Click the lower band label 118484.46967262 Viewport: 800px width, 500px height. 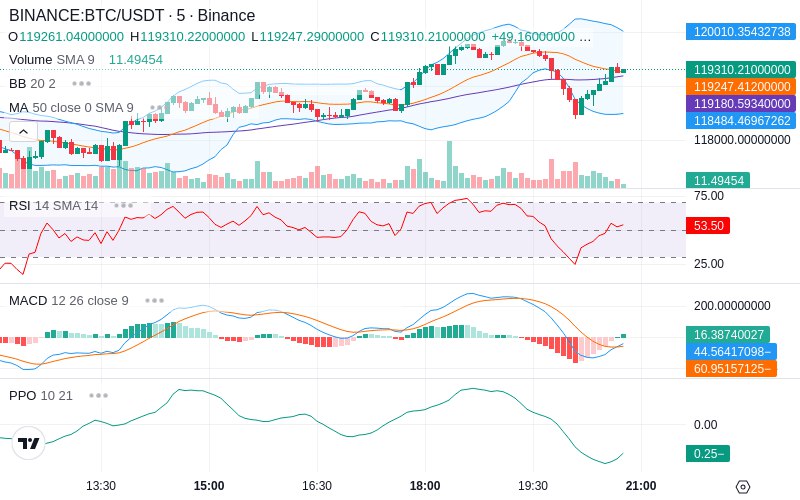pyautogui.click(x=741, y=121)
